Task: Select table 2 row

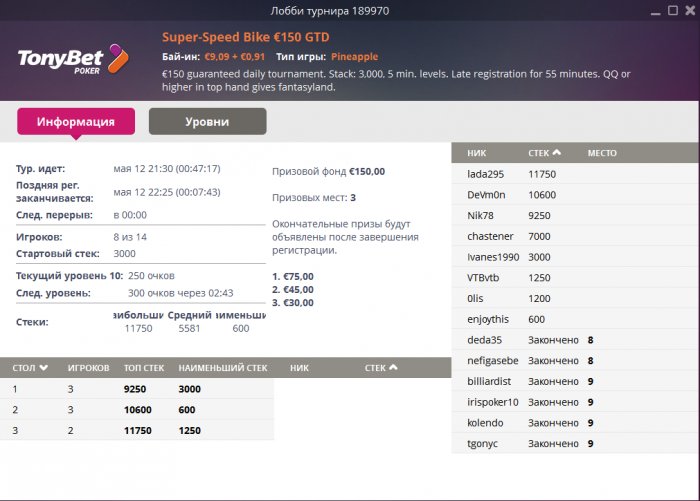Action: coord(137,410)
